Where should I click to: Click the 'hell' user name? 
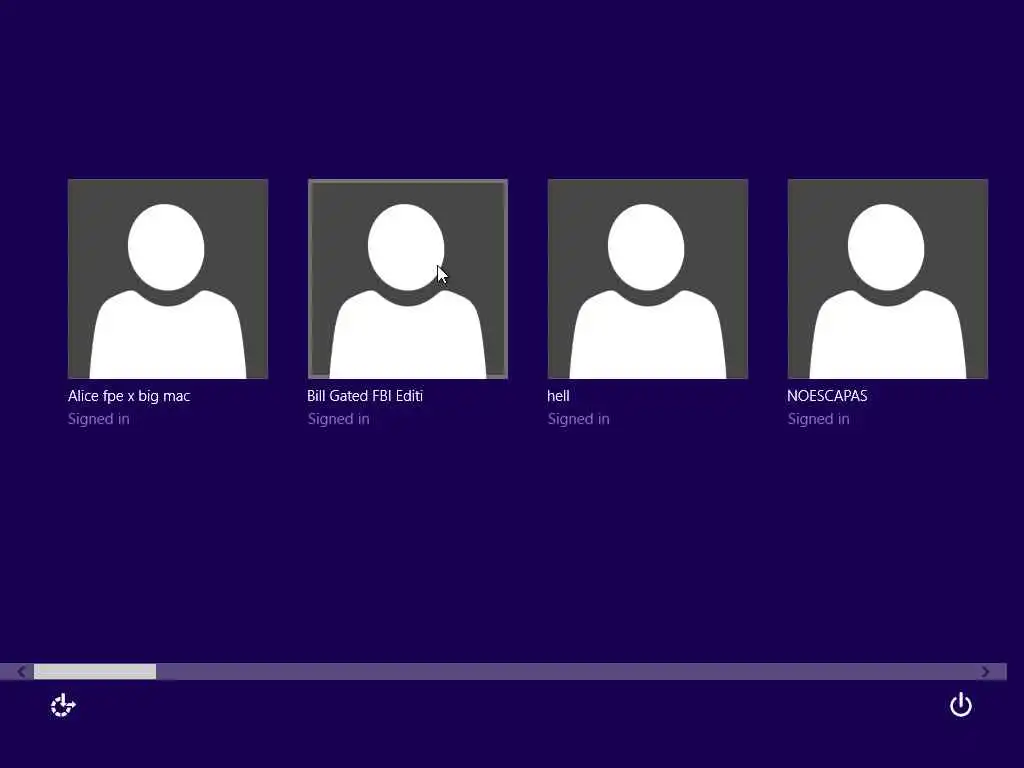(x=558, y=396)
